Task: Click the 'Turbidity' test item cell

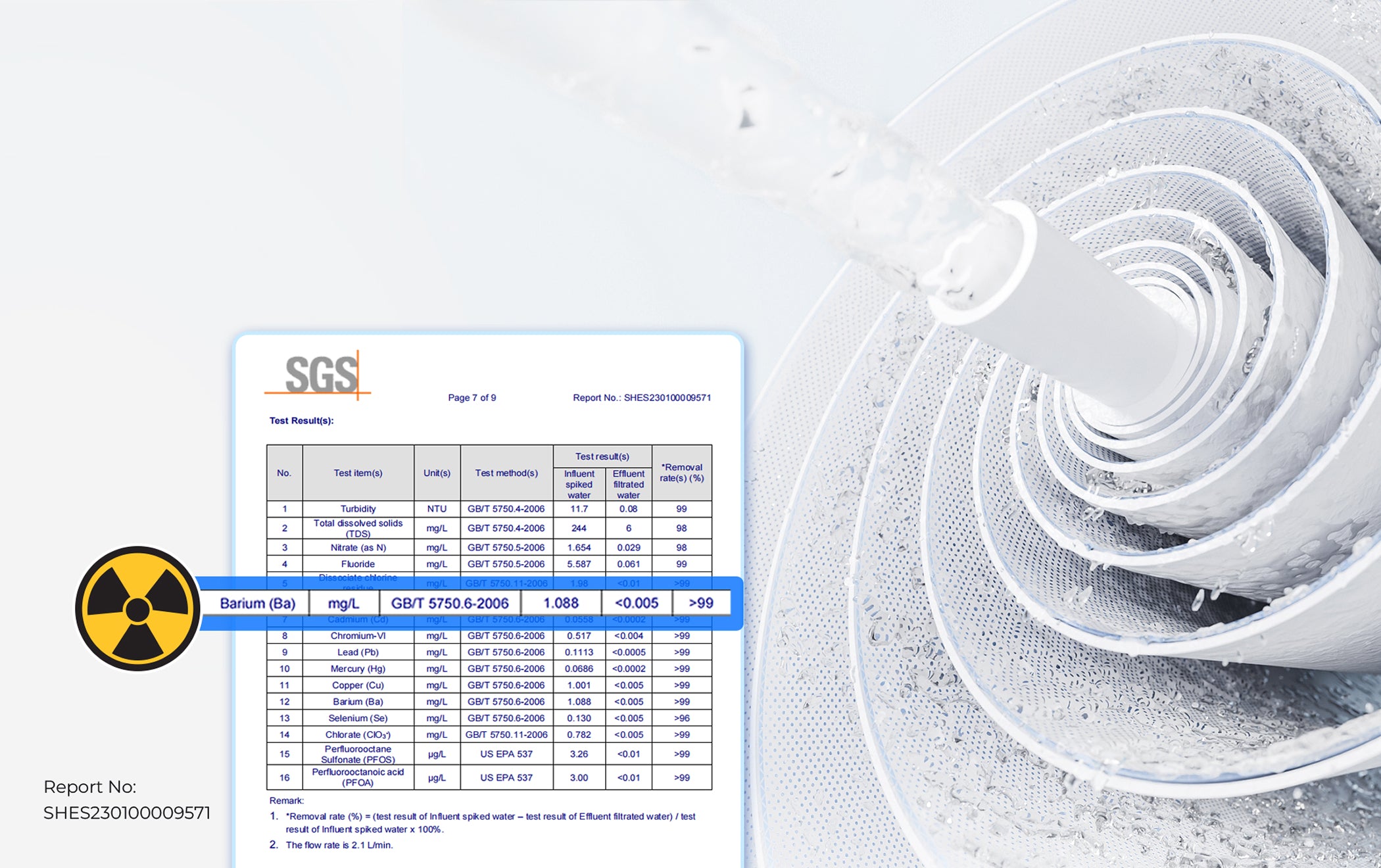Action: point(358,509)
